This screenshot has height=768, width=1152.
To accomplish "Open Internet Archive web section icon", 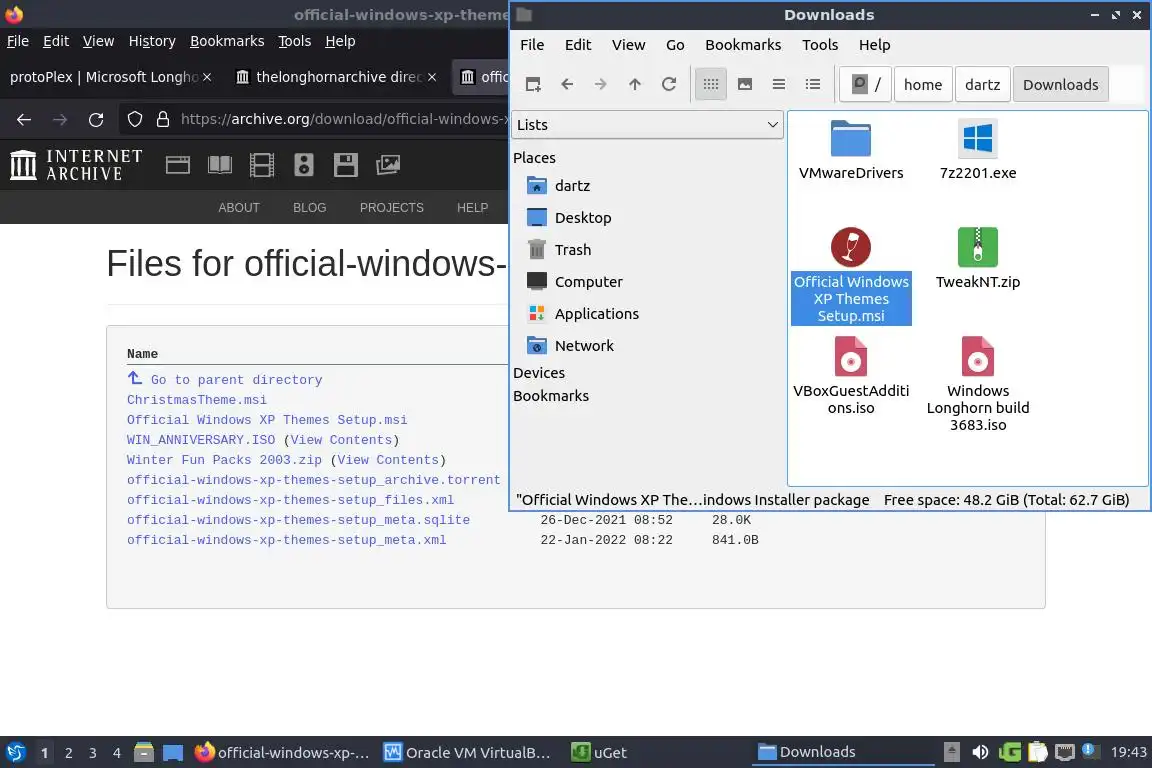I will click(178, 165).
